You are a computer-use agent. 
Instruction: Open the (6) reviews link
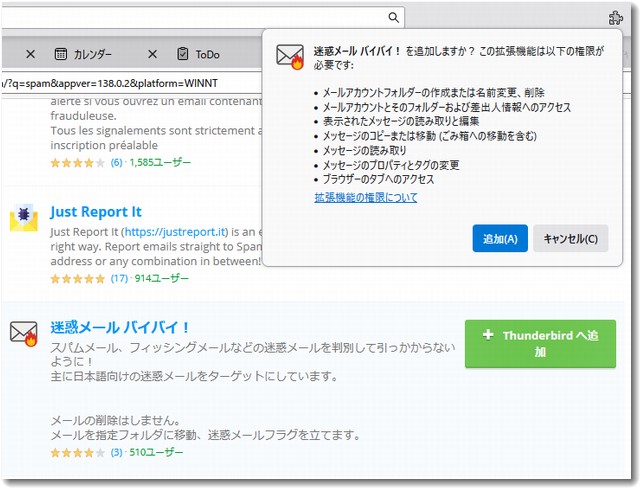click(116, 162)
